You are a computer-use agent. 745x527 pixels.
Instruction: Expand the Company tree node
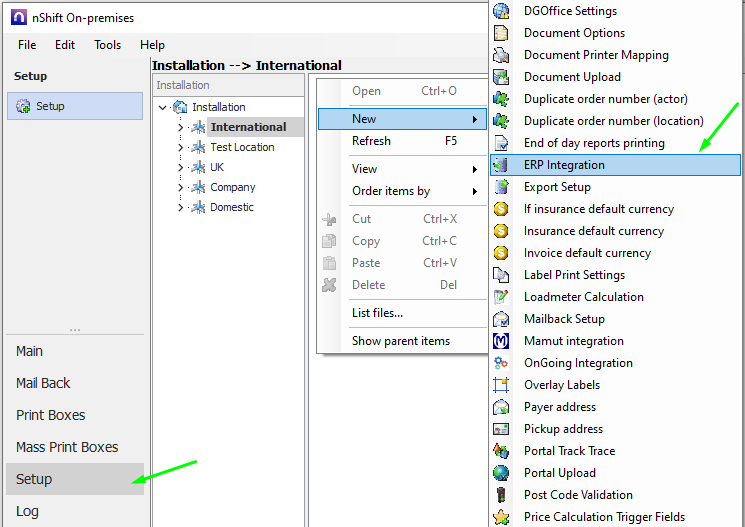pos(181,187)
